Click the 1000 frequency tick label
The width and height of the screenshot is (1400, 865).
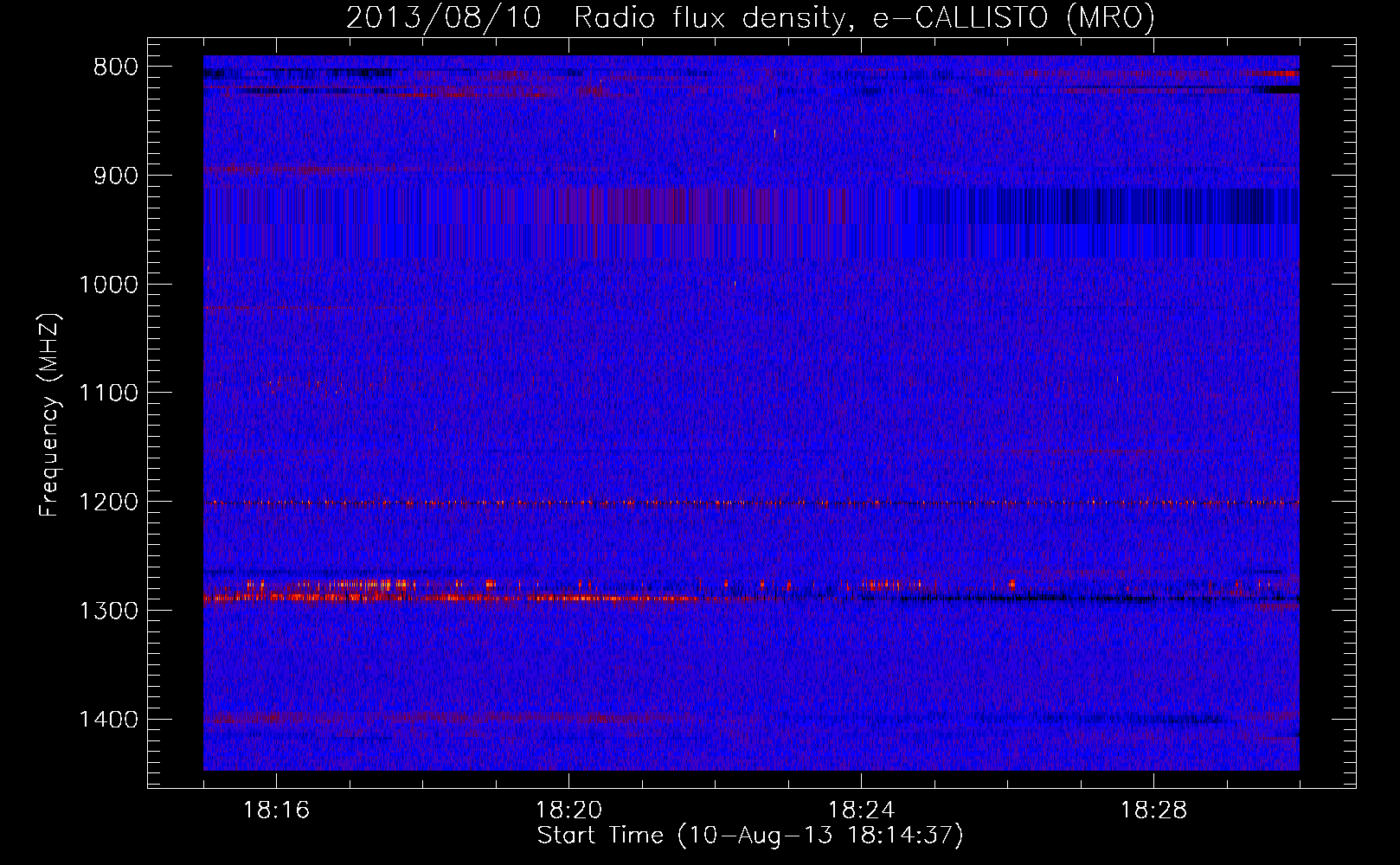[107, 285]
